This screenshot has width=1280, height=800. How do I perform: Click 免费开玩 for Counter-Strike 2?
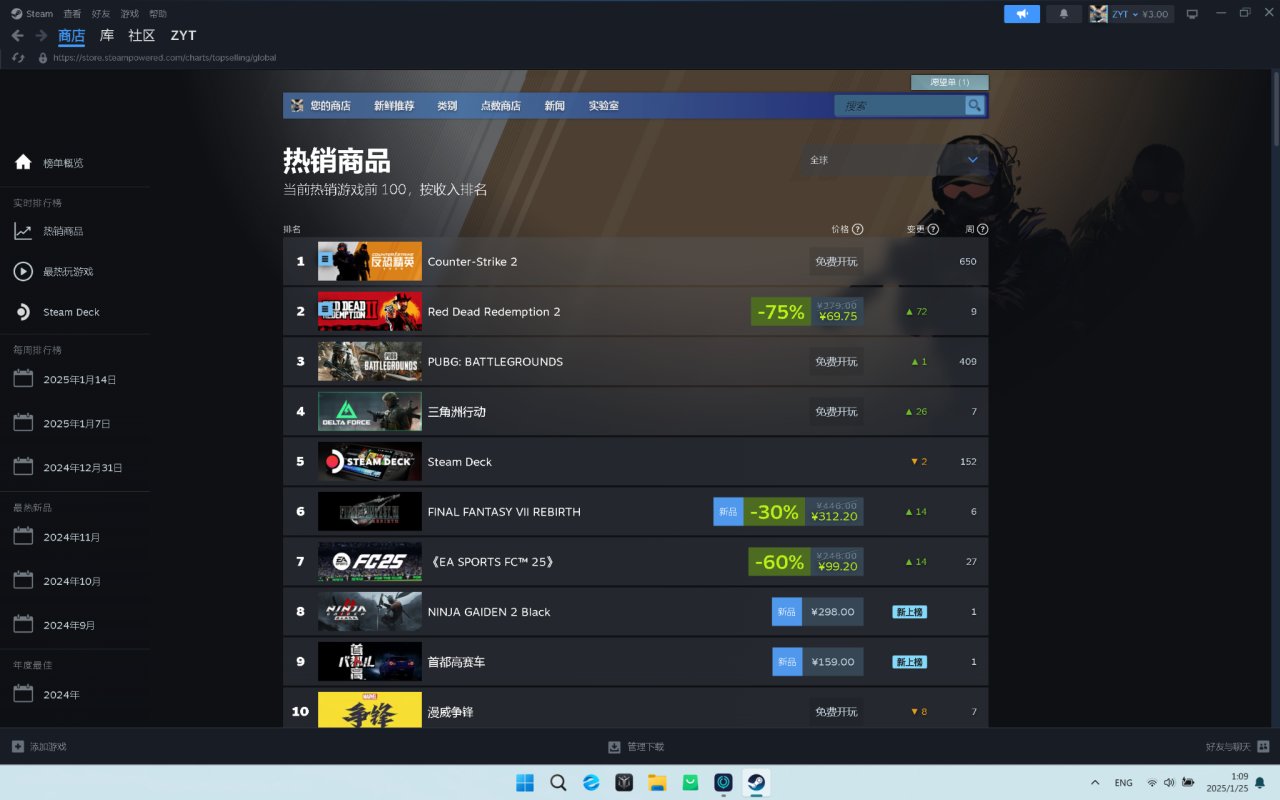pyautogui.click(x=836, y=262)
